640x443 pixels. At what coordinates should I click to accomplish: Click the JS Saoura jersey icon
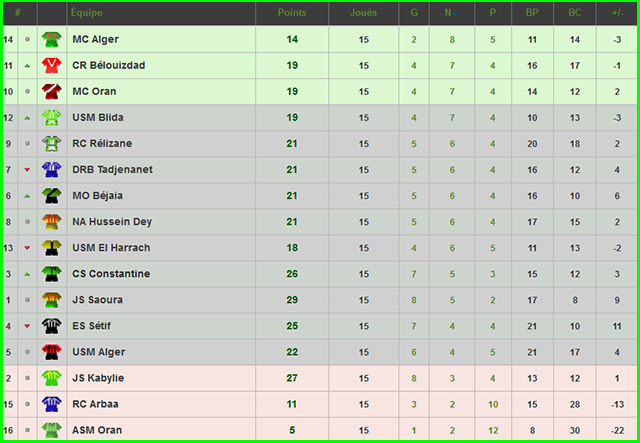[50, 300]
